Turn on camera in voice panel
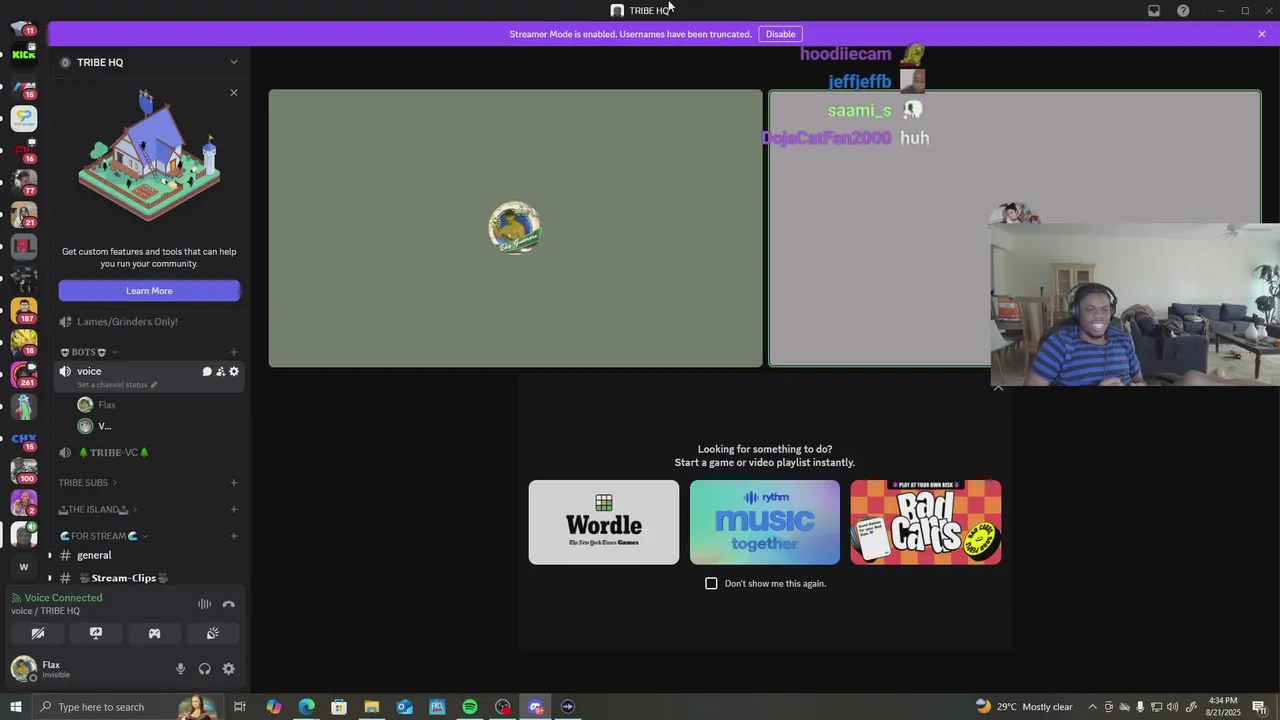 [x=38, y=633]
